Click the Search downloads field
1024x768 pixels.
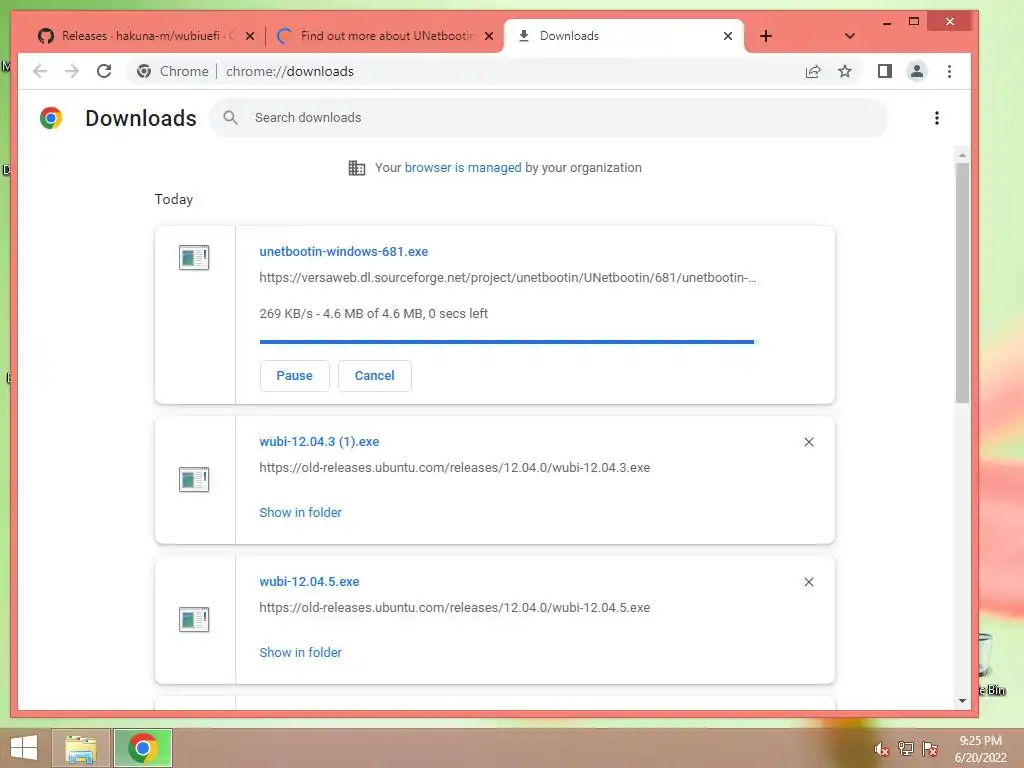click(549, 118)
